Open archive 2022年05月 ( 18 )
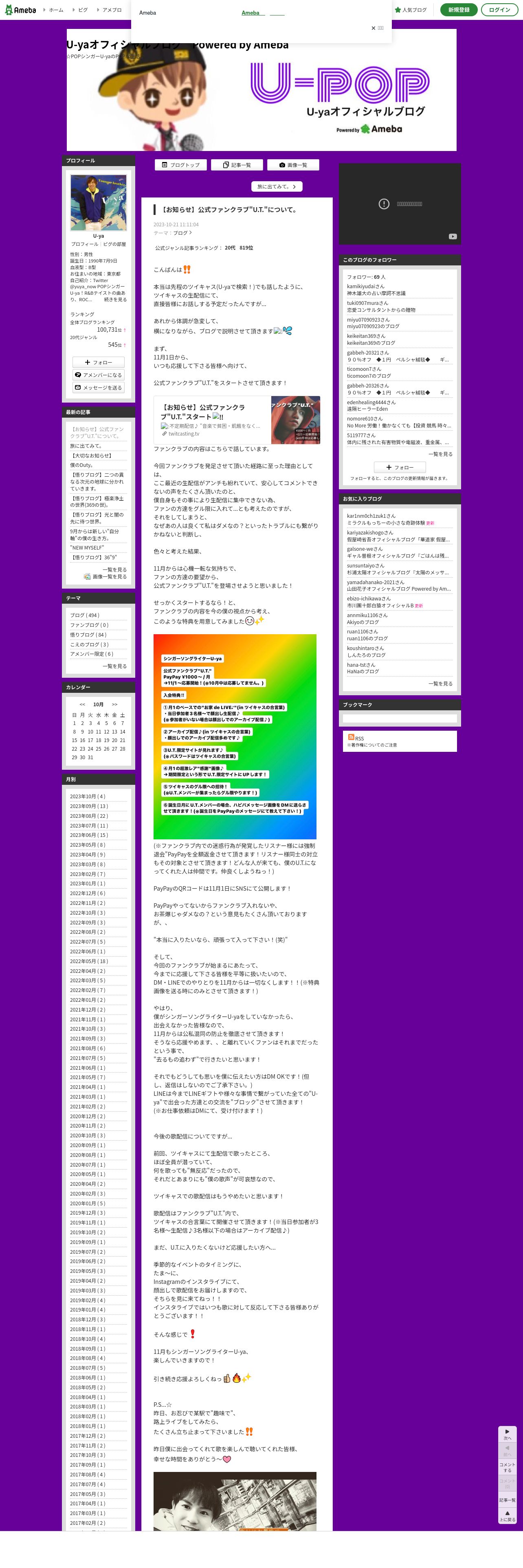Screen dimensions: 523x1568 pyautogui.click(x=89, y=961)
